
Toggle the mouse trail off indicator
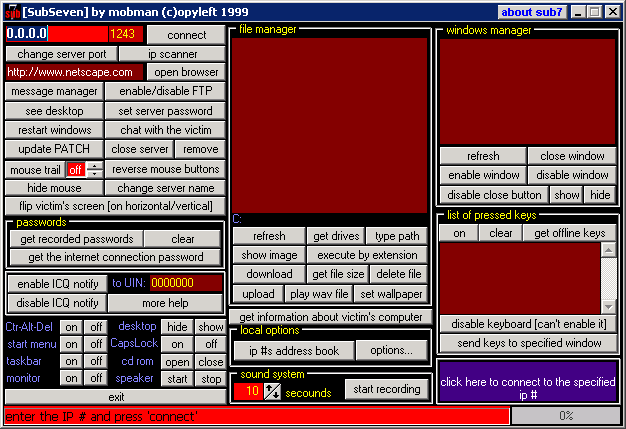pos(75,170)
